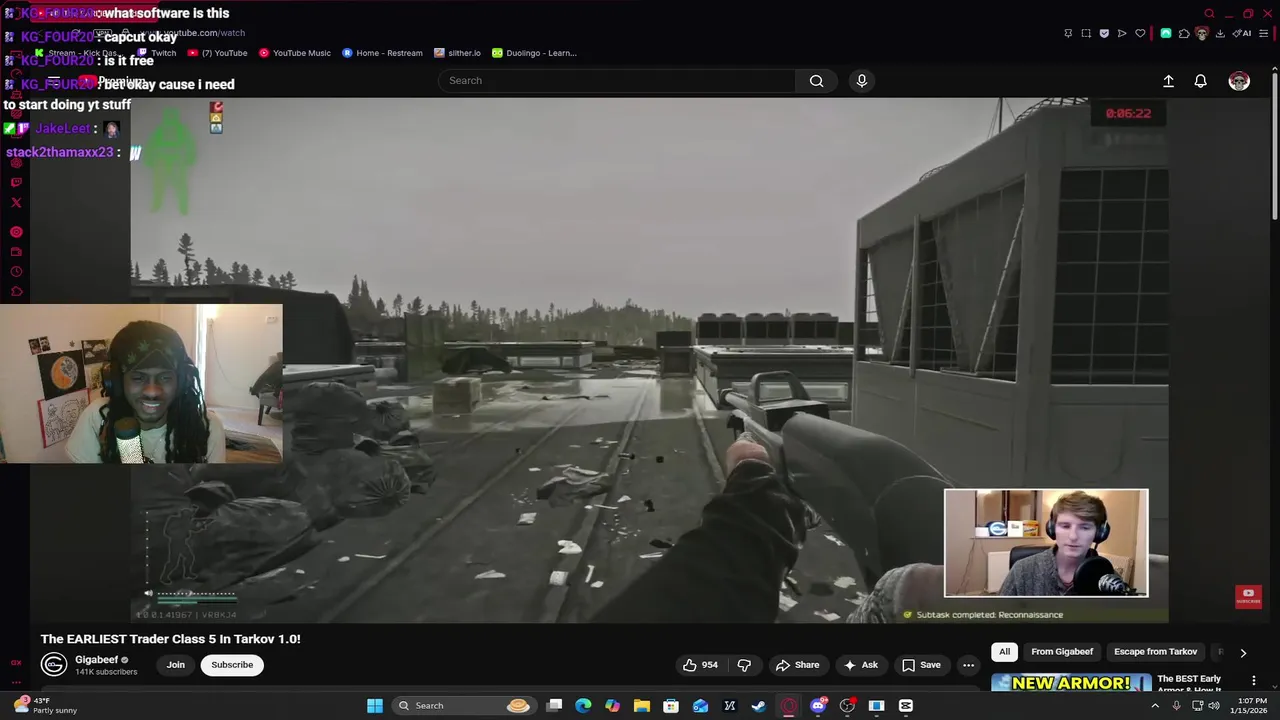Click the Ask button

click(860, 665)
